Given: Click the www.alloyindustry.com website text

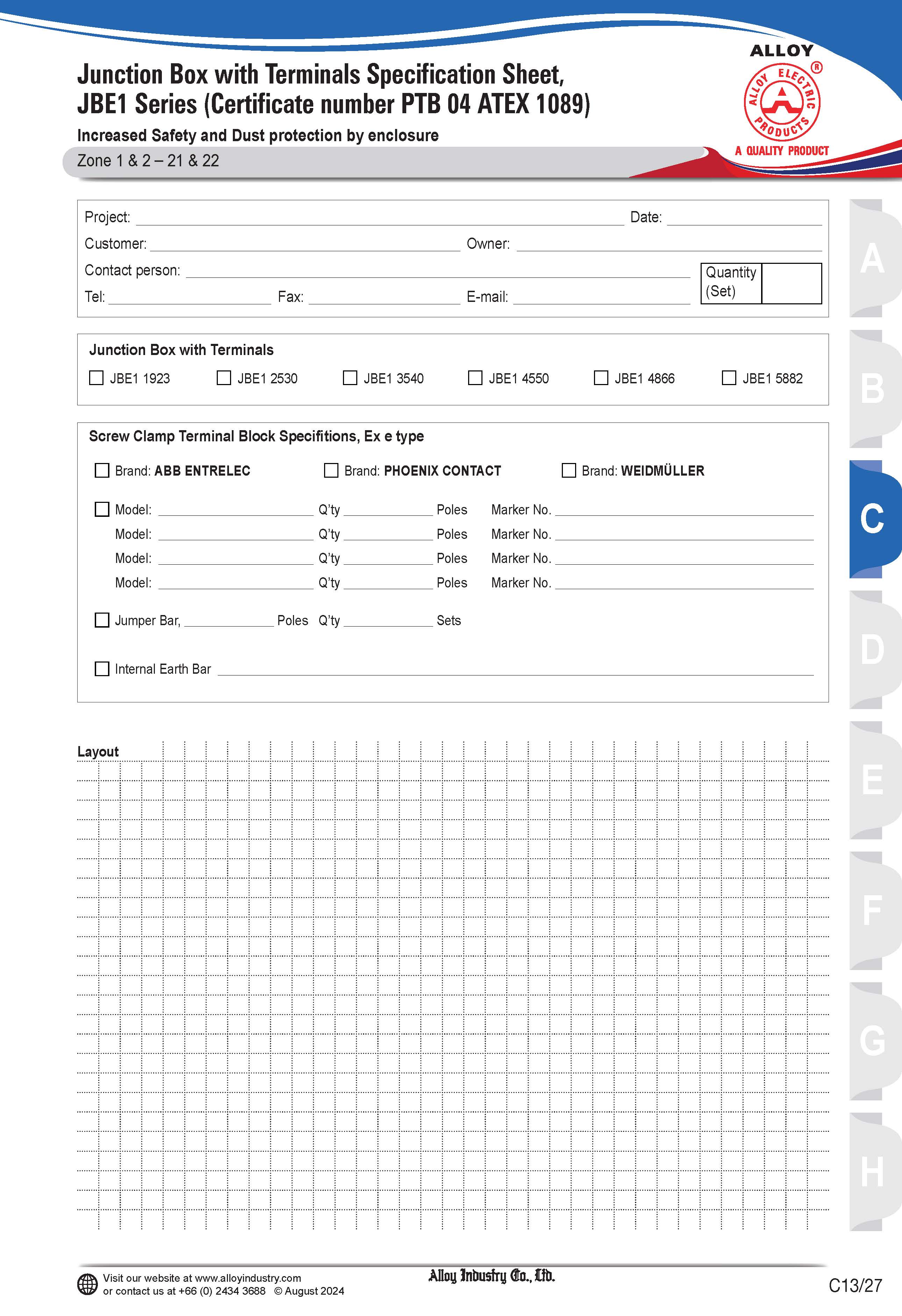Looking at the screenshot, I should [248, 1278].
